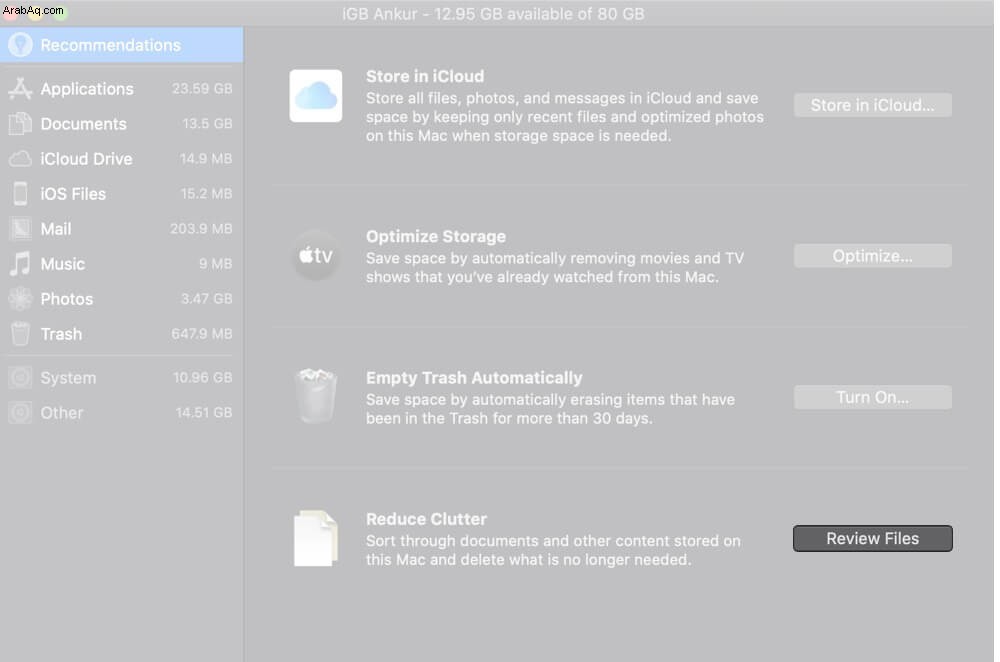Viewport: 1000px width, 662px height.
Task: Click the iOS Files phone icon
Action: point(20,194)
